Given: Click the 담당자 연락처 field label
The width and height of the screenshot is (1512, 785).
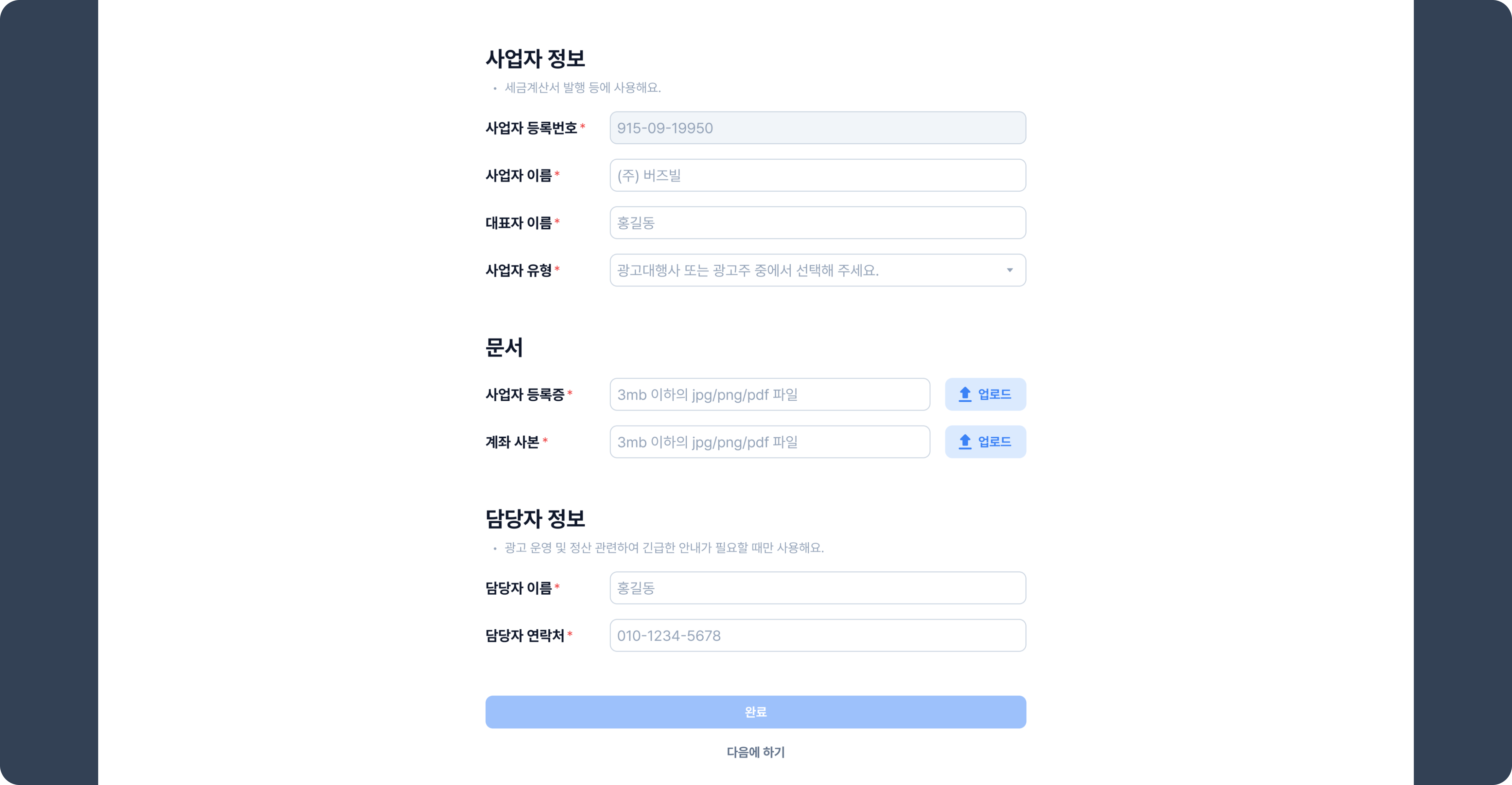Looking at the screenshot, I should point(525,636).
